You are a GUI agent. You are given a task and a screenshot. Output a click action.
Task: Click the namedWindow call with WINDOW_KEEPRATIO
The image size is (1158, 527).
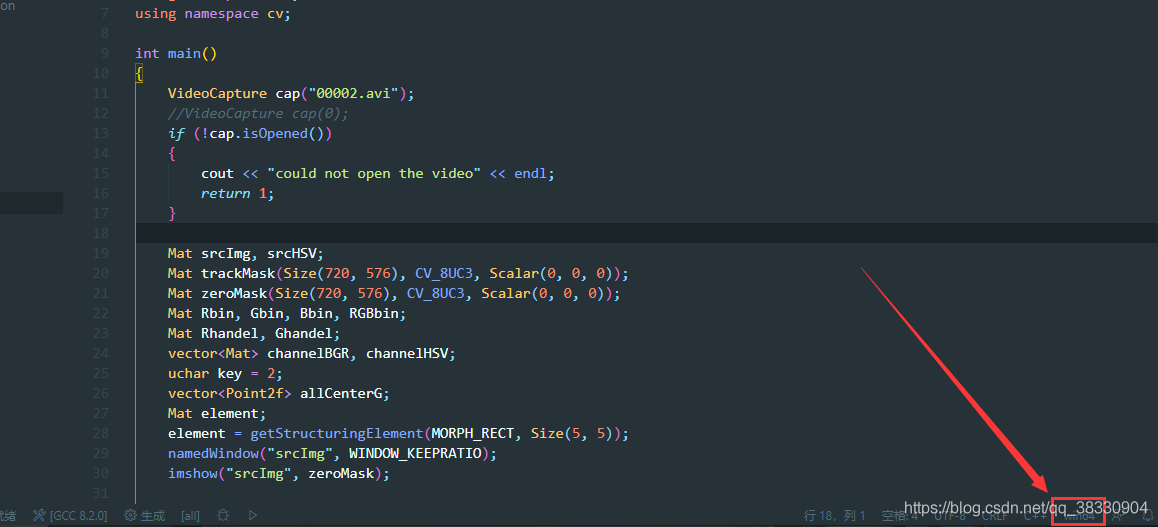(x=332, y=452)
